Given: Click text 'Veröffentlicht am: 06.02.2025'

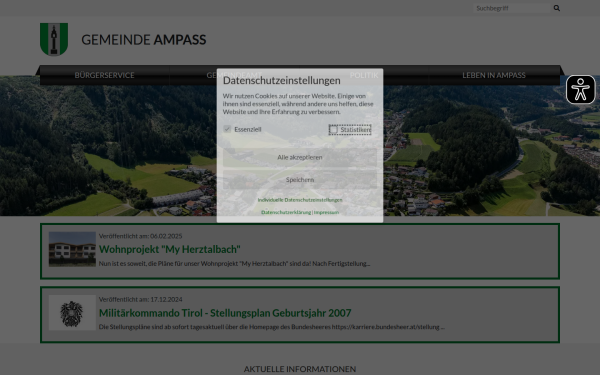Looking at the screenshot, I should (140, 236).
